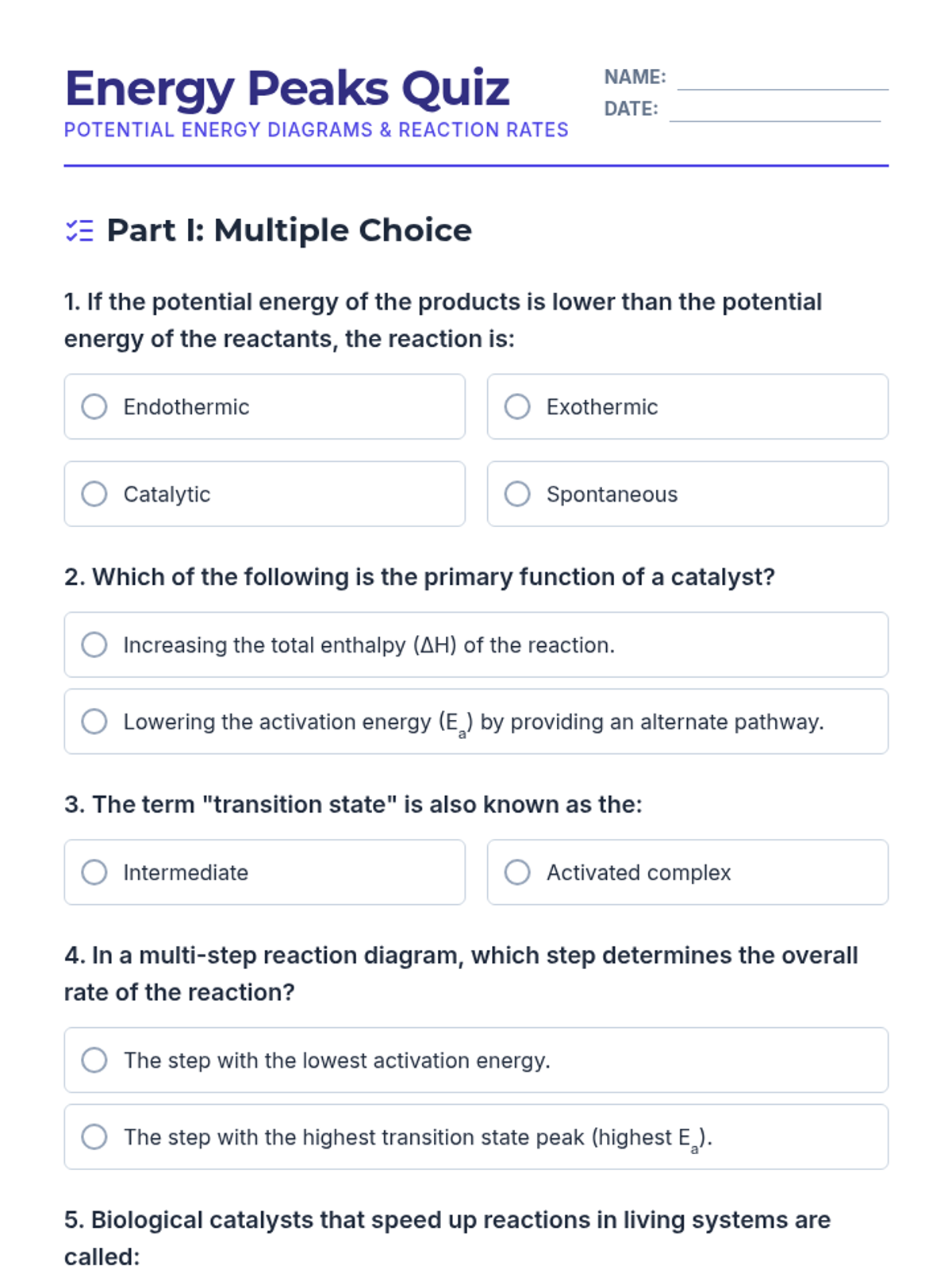Choose the Exothermic answer
The width and height of the screenshot is (952, 1270).
(517, 406)
